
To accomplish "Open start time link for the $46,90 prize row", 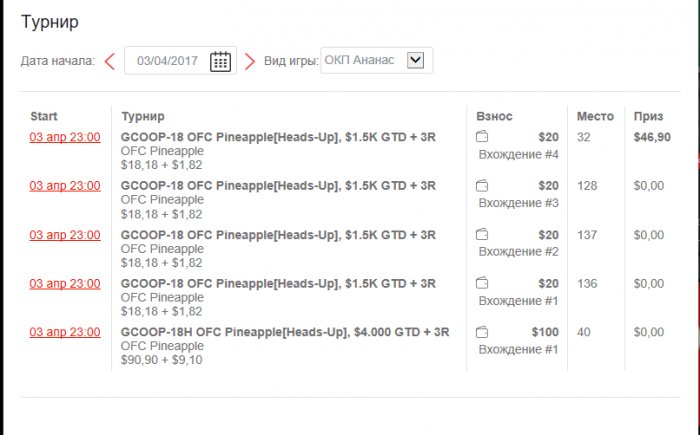I will click(65, 137).
